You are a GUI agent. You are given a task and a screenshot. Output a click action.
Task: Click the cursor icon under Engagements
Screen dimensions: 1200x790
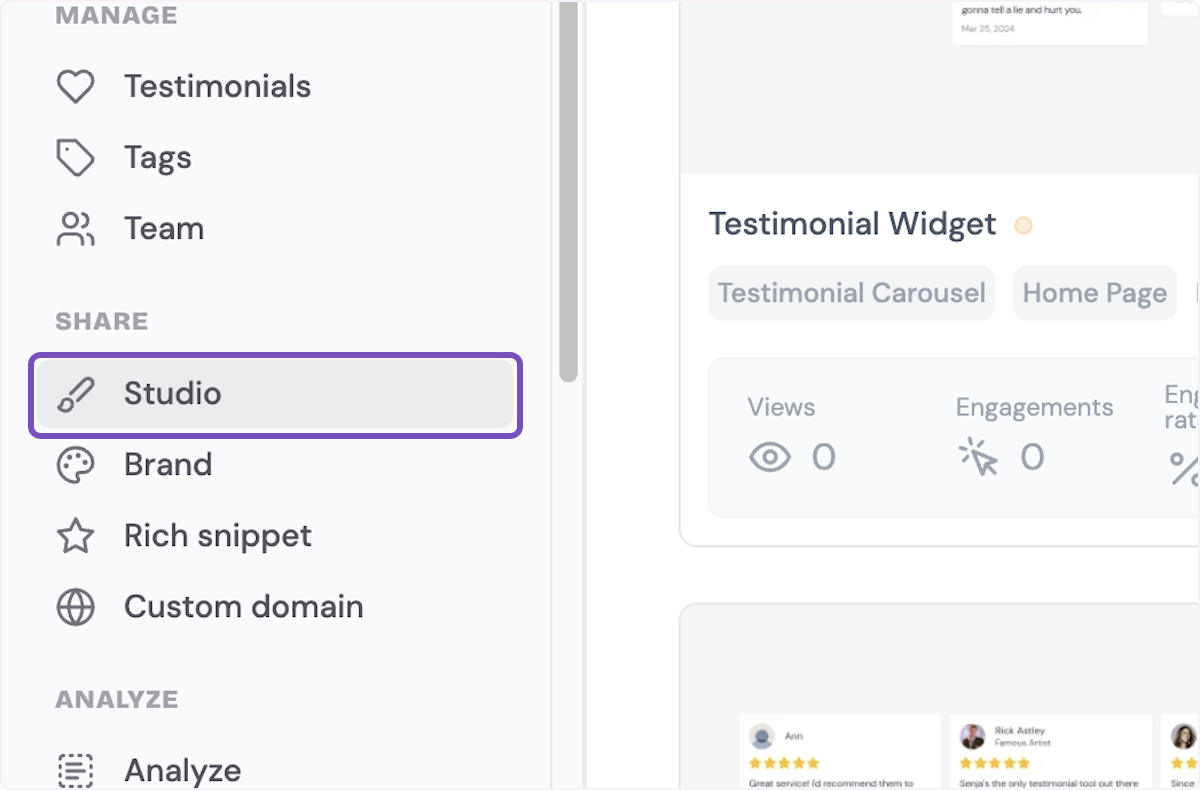pyautogui.click(x=978, y=458)
